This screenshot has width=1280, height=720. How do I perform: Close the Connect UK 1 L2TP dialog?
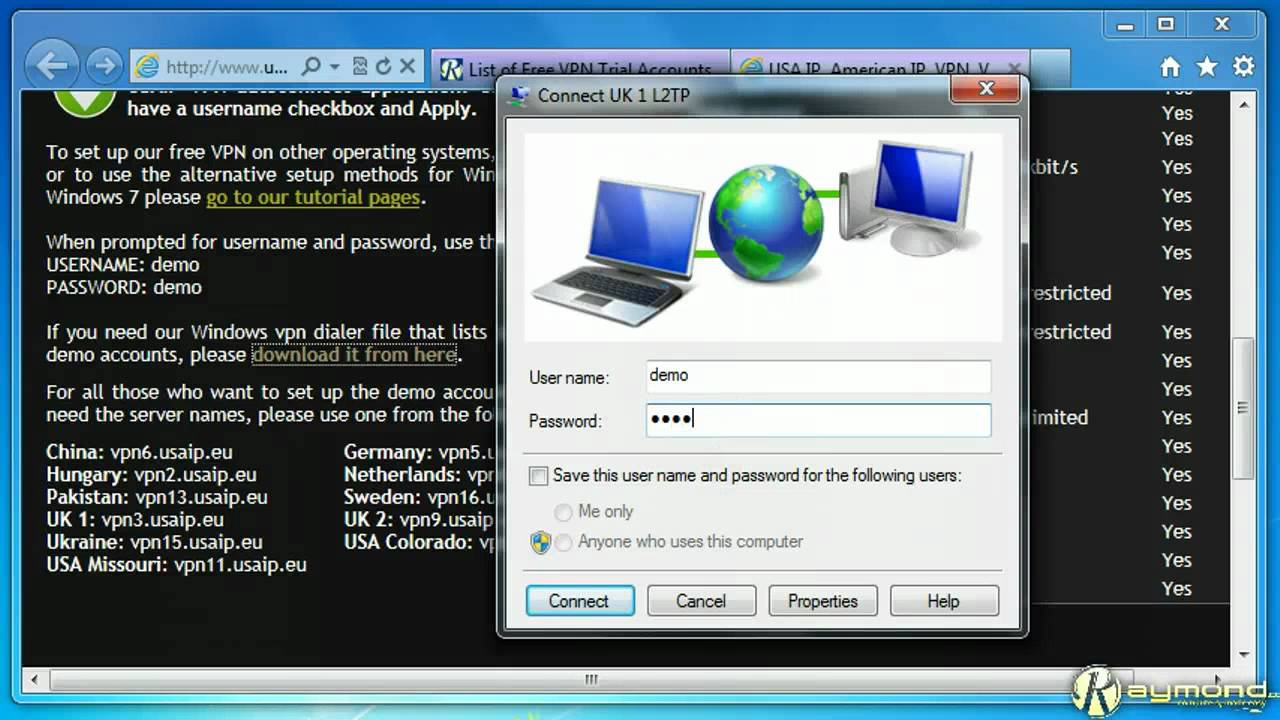[986, 89]
